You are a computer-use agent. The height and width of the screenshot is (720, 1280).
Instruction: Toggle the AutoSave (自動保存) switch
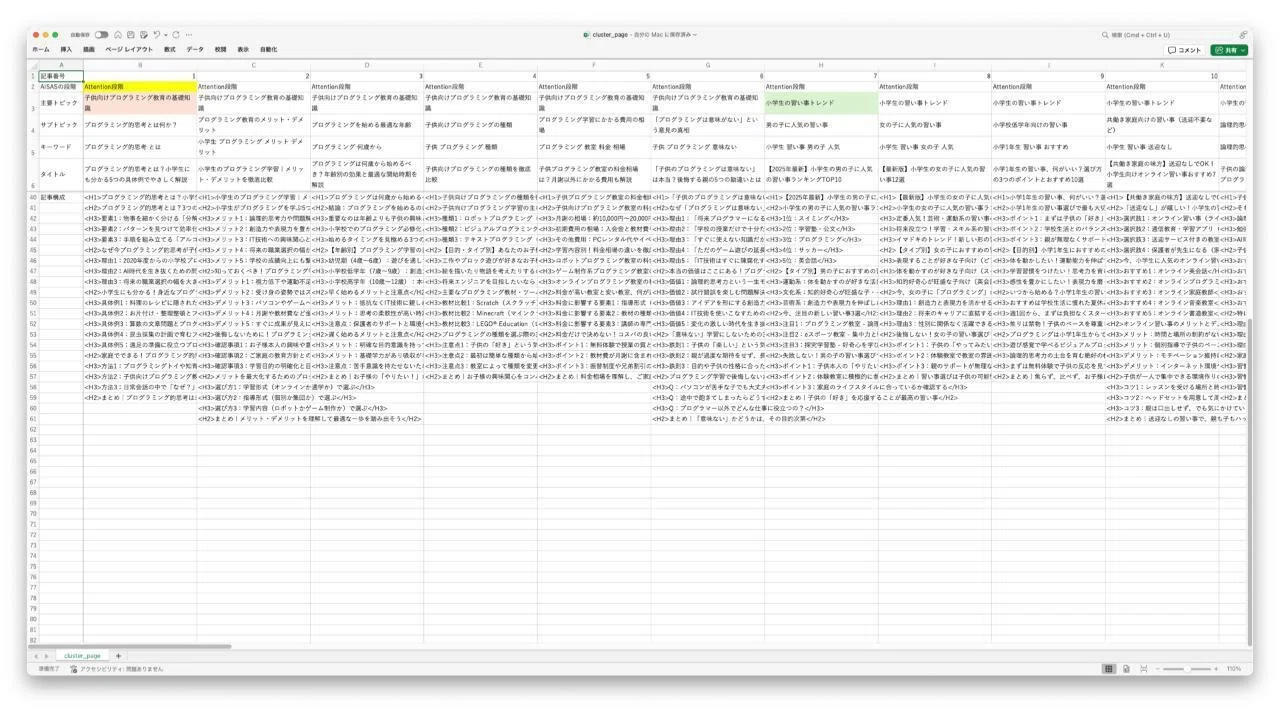click(101, 35)
